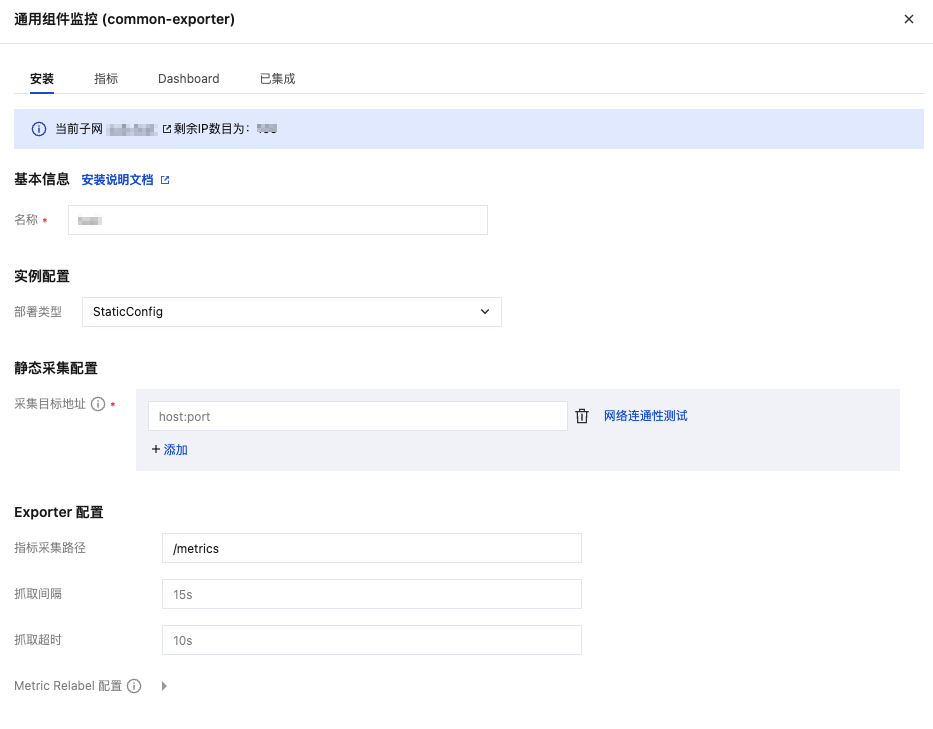Image resolution: width=933 pixels, height=729 pixels.
Task: Click the plus icon to add a target
Action: pyautogui.click(x=156, y=450)
